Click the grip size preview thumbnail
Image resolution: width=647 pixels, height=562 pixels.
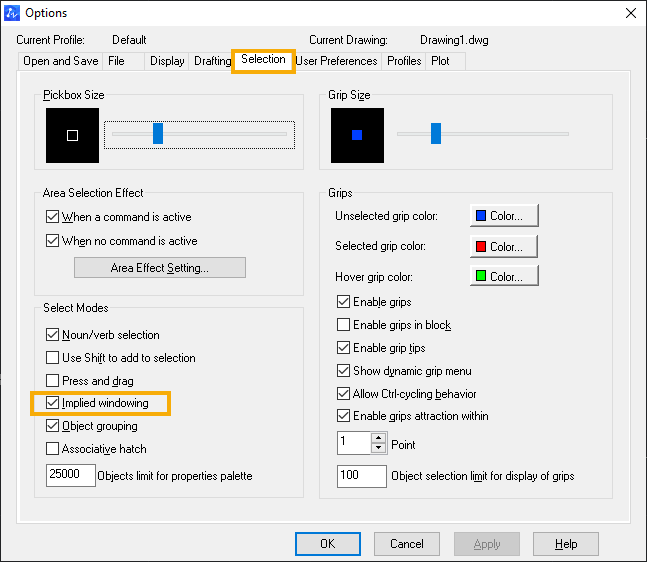[357, 135]
